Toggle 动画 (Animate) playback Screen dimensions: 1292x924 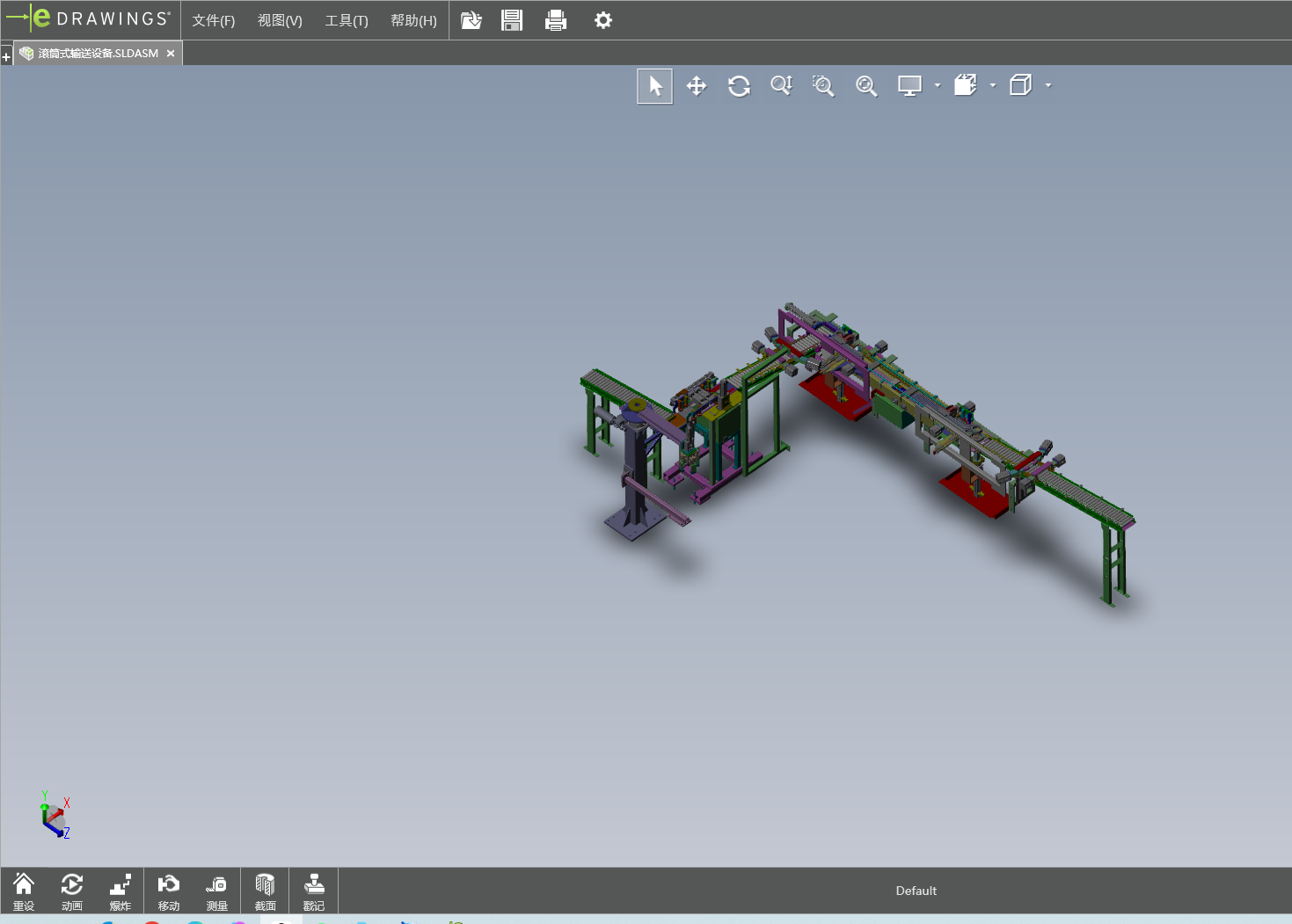click(x=72, y=891)
